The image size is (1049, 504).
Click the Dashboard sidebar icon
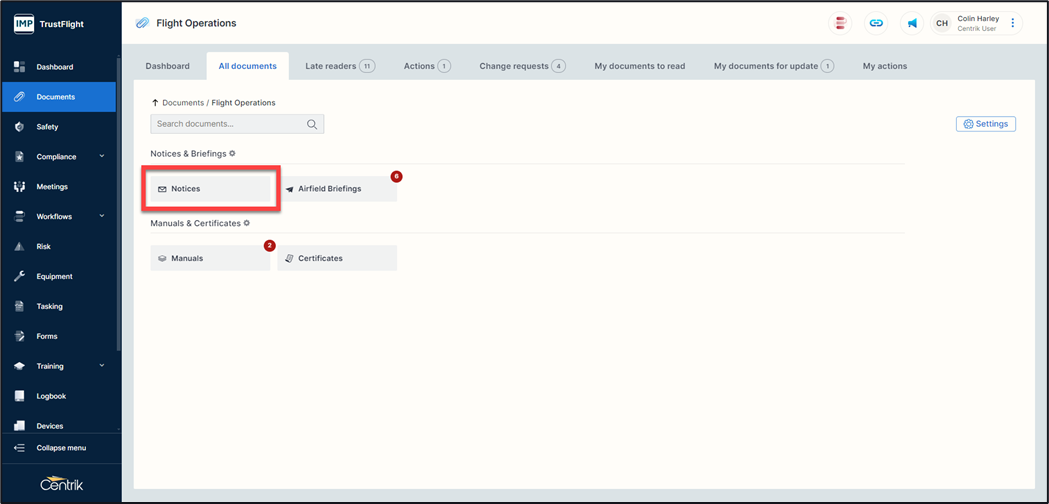(19, 67)
